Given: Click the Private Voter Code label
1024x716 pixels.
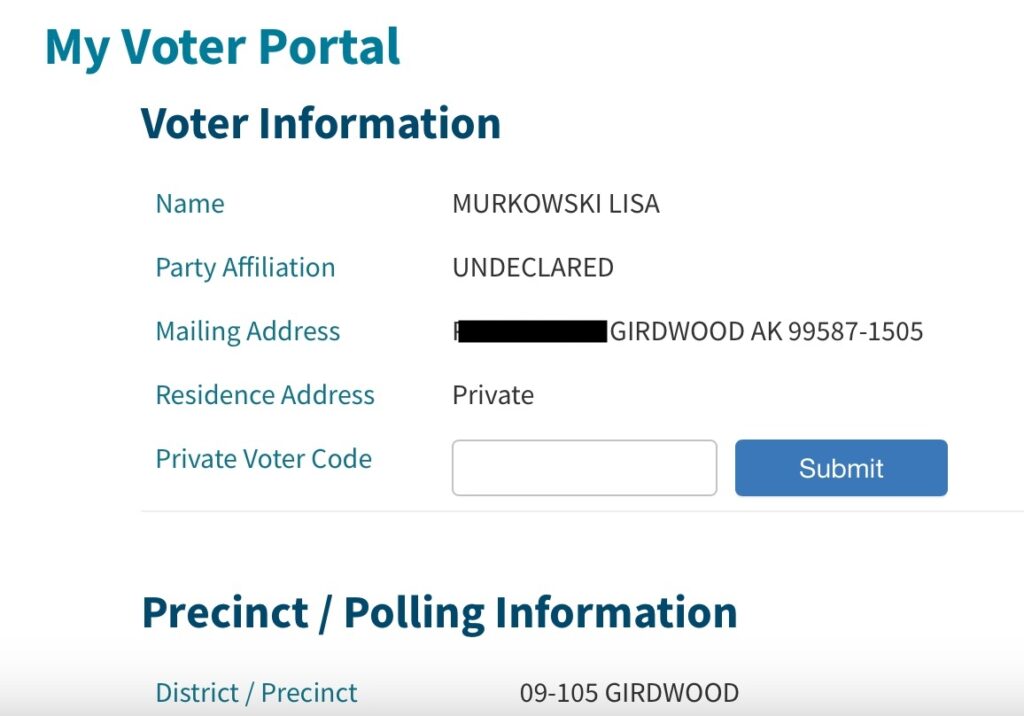Looking at the screenshot, I should pos(264,459).
